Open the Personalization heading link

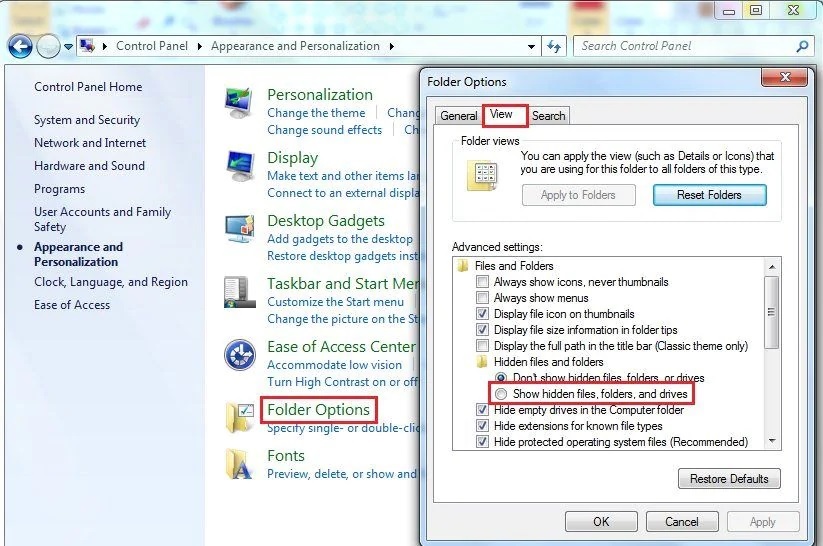tap(320, 94)
